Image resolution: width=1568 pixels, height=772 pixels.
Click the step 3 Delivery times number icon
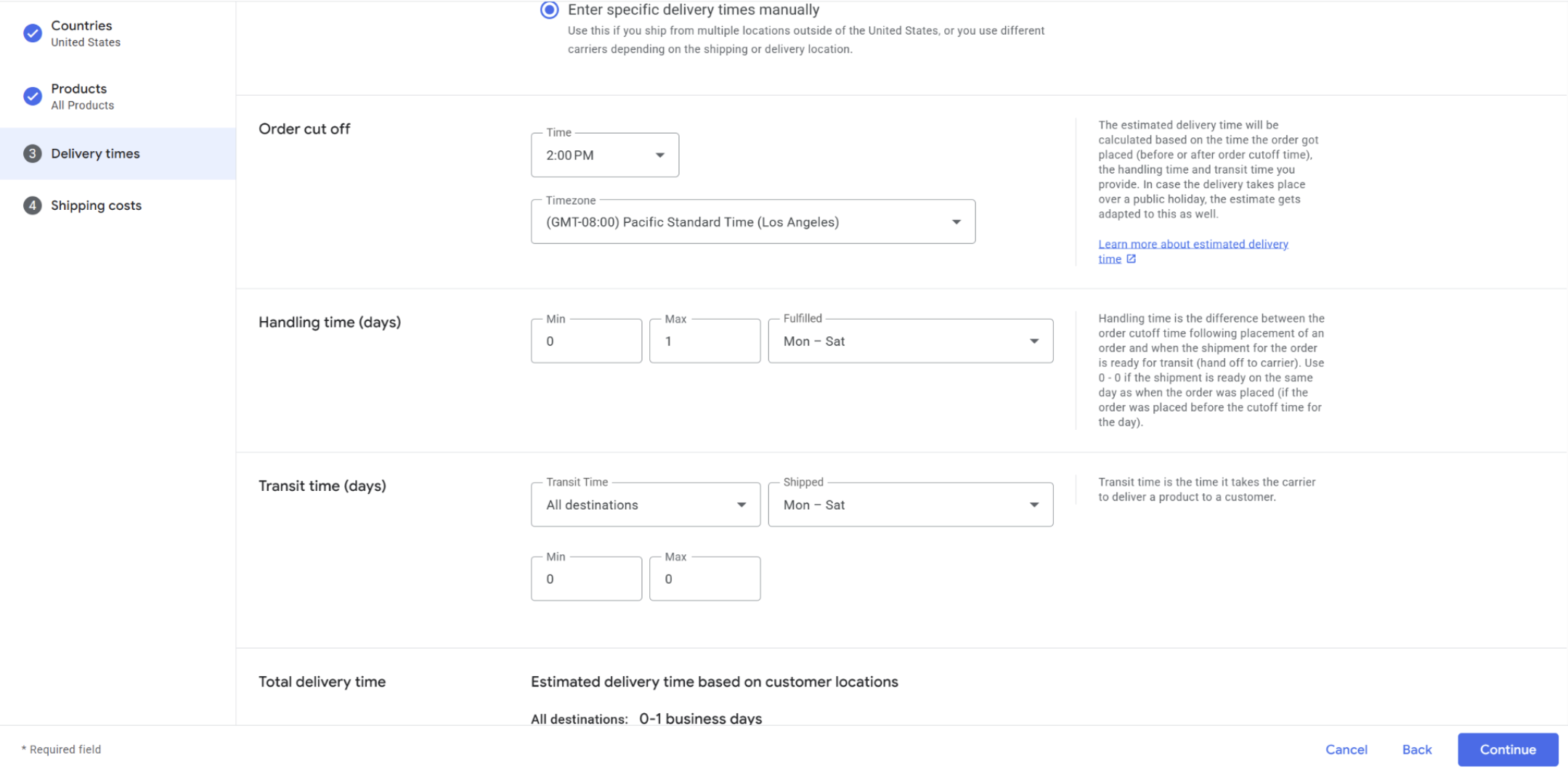point(33,154)
